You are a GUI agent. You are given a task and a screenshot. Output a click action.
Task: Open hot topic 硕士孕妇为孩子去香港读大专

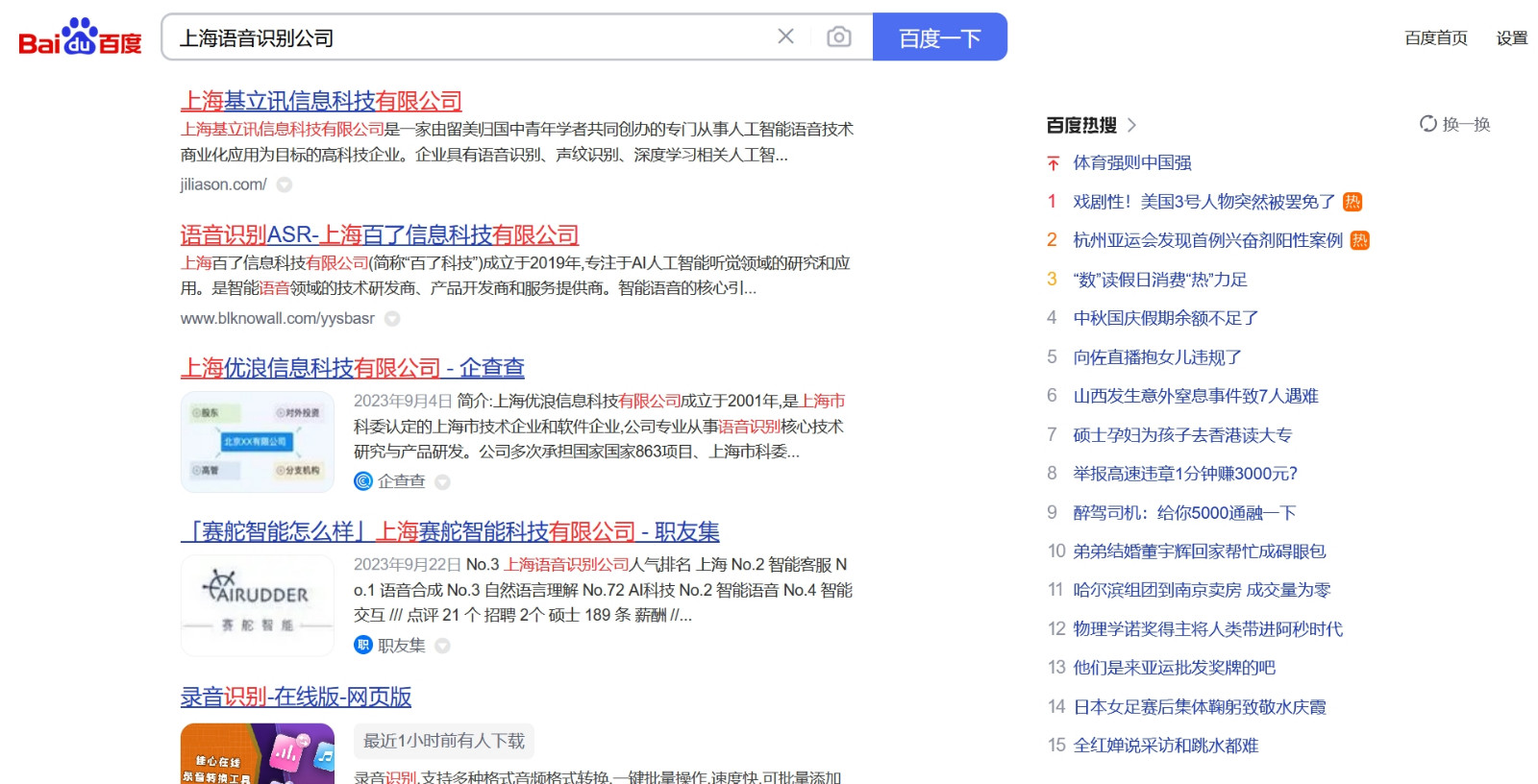(1182, 435)
